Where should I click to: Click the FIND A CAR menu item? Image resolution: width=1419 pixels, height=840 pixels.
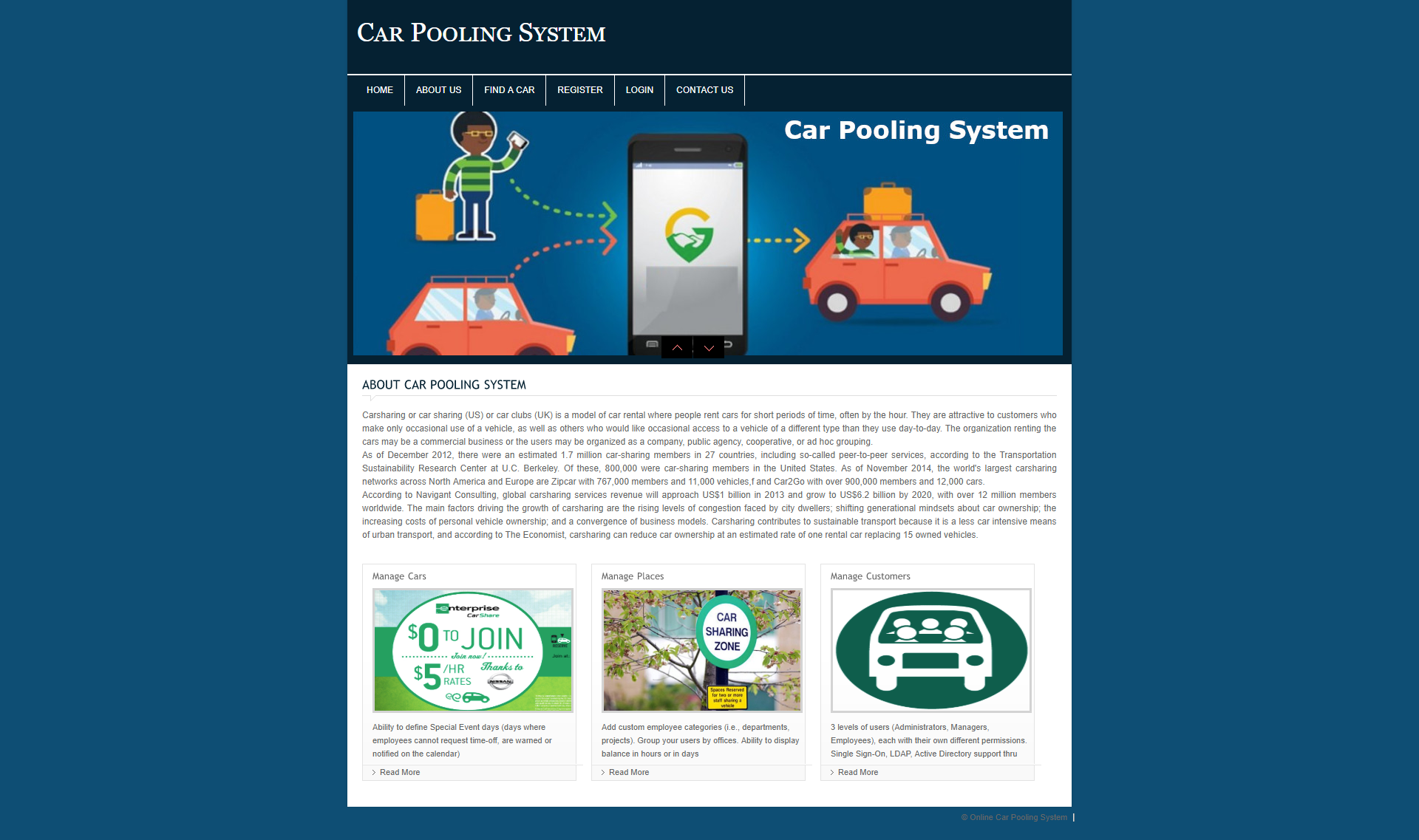click(x=509, y=90)
